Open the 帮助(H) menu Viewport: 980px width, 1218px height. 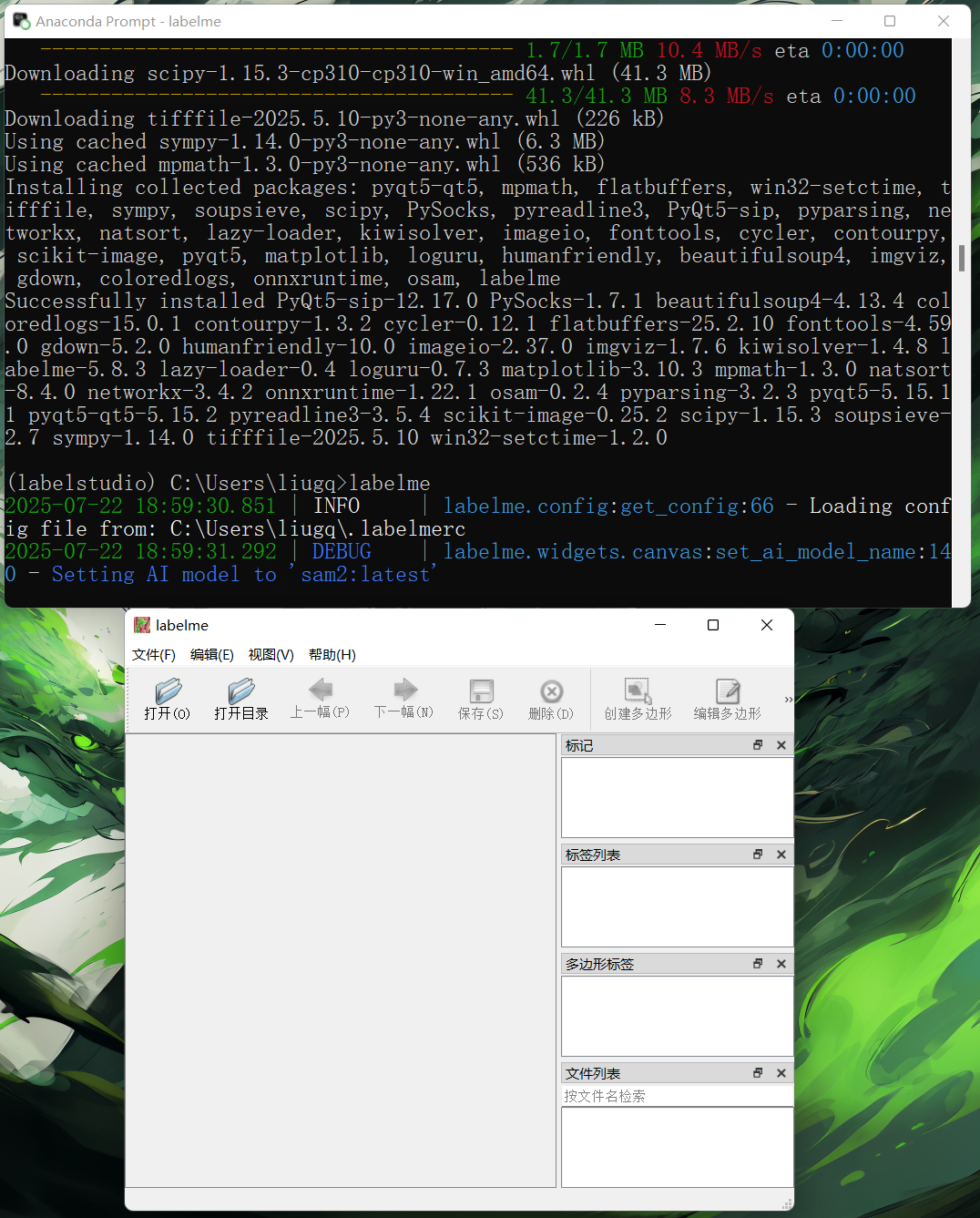pyautogui.click(x=332, y=655)
